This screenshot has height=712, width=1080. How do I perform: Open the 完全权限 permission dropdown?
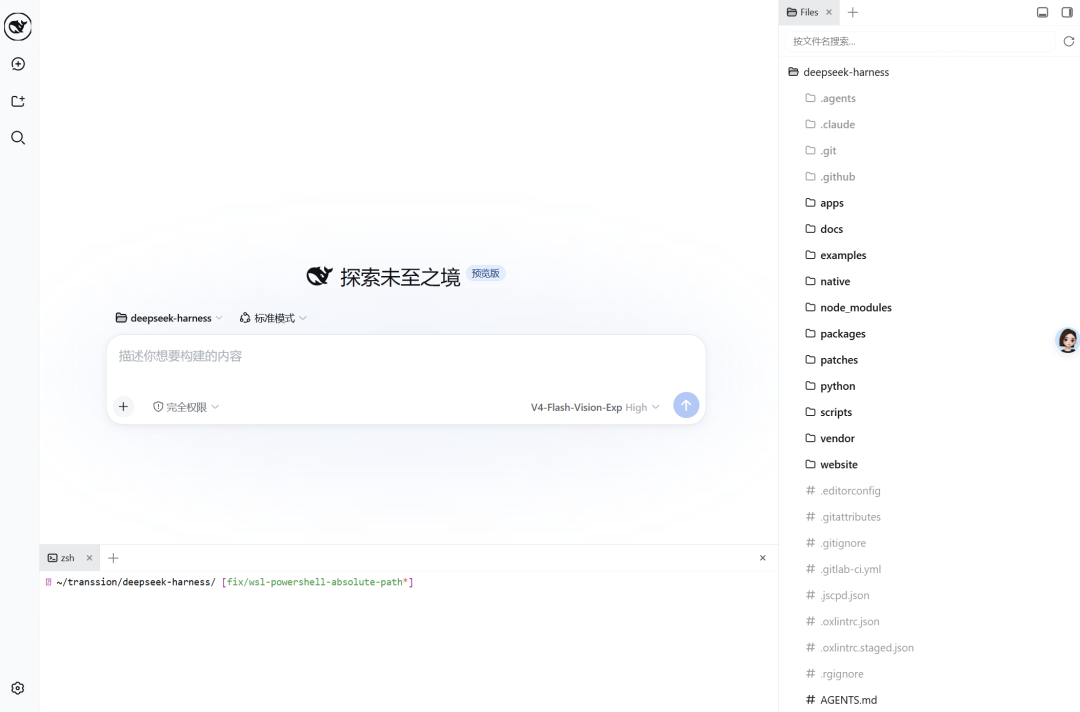click(x=185, y=407)
